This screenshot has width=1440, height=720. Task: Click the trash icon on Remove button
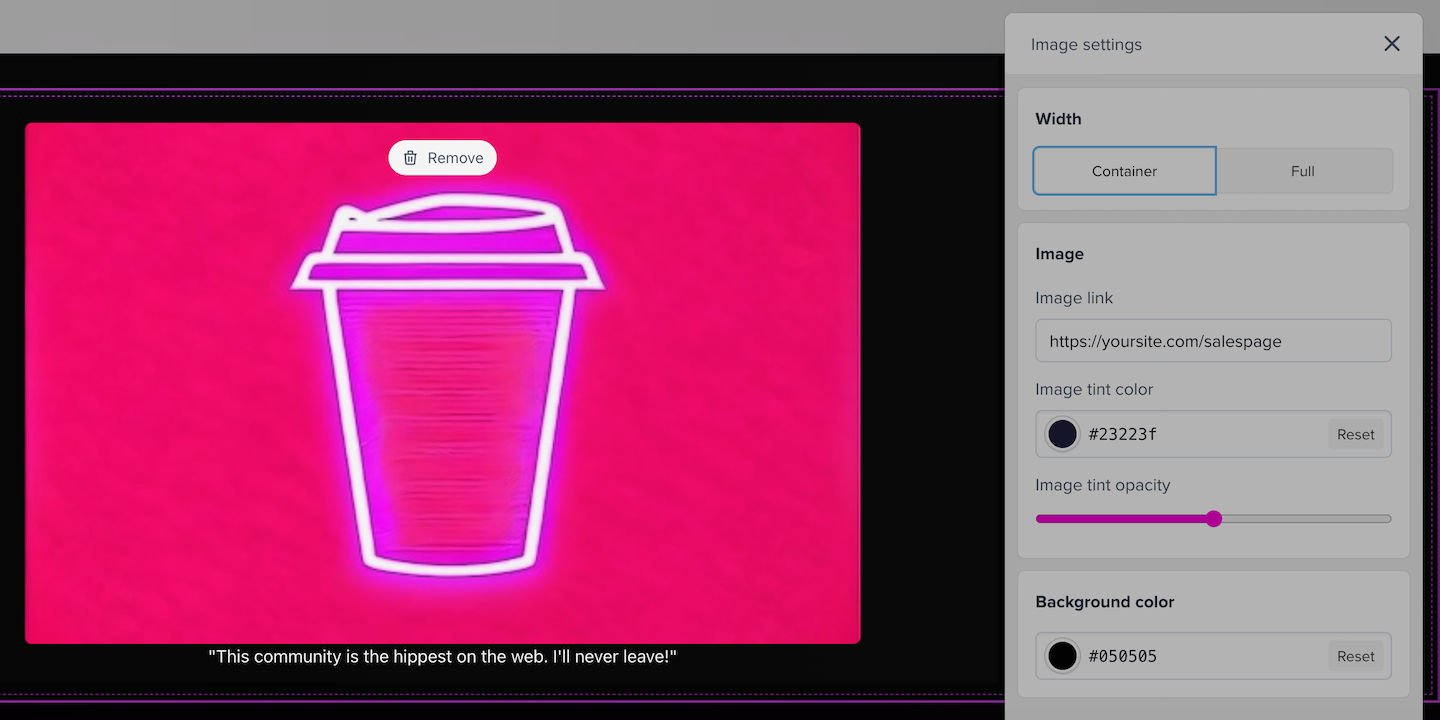410,158
